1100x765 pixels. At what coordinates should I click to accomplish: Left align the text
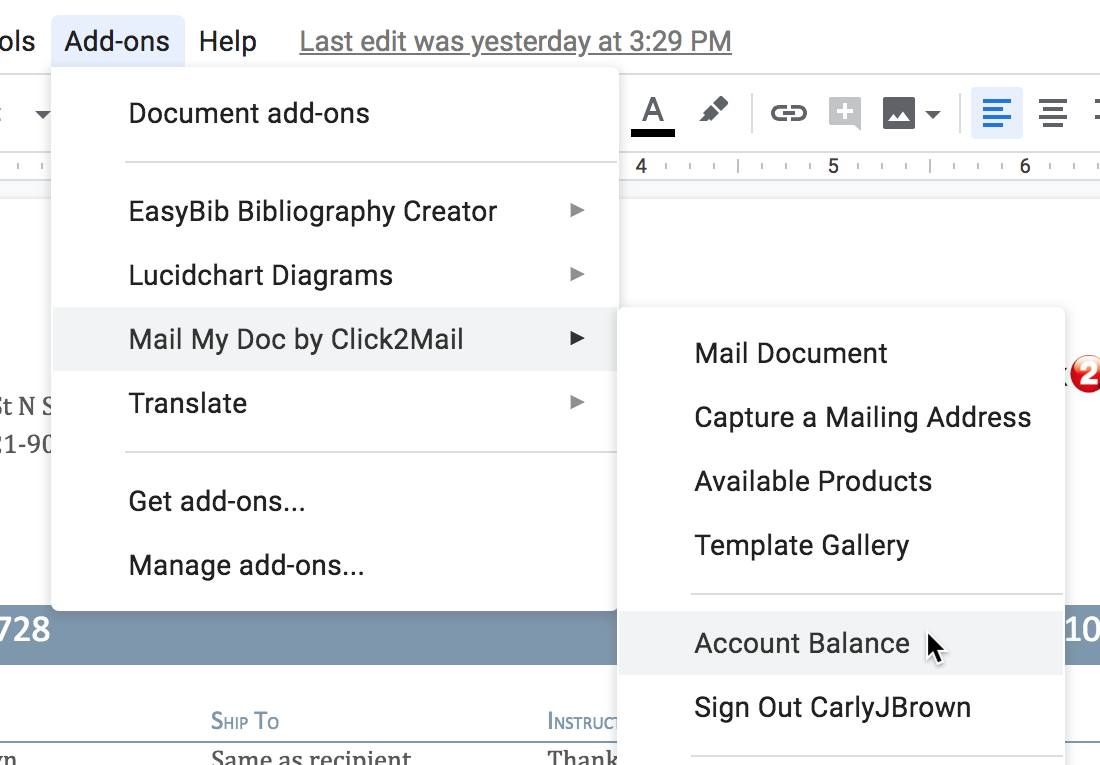tap(997, 113)
